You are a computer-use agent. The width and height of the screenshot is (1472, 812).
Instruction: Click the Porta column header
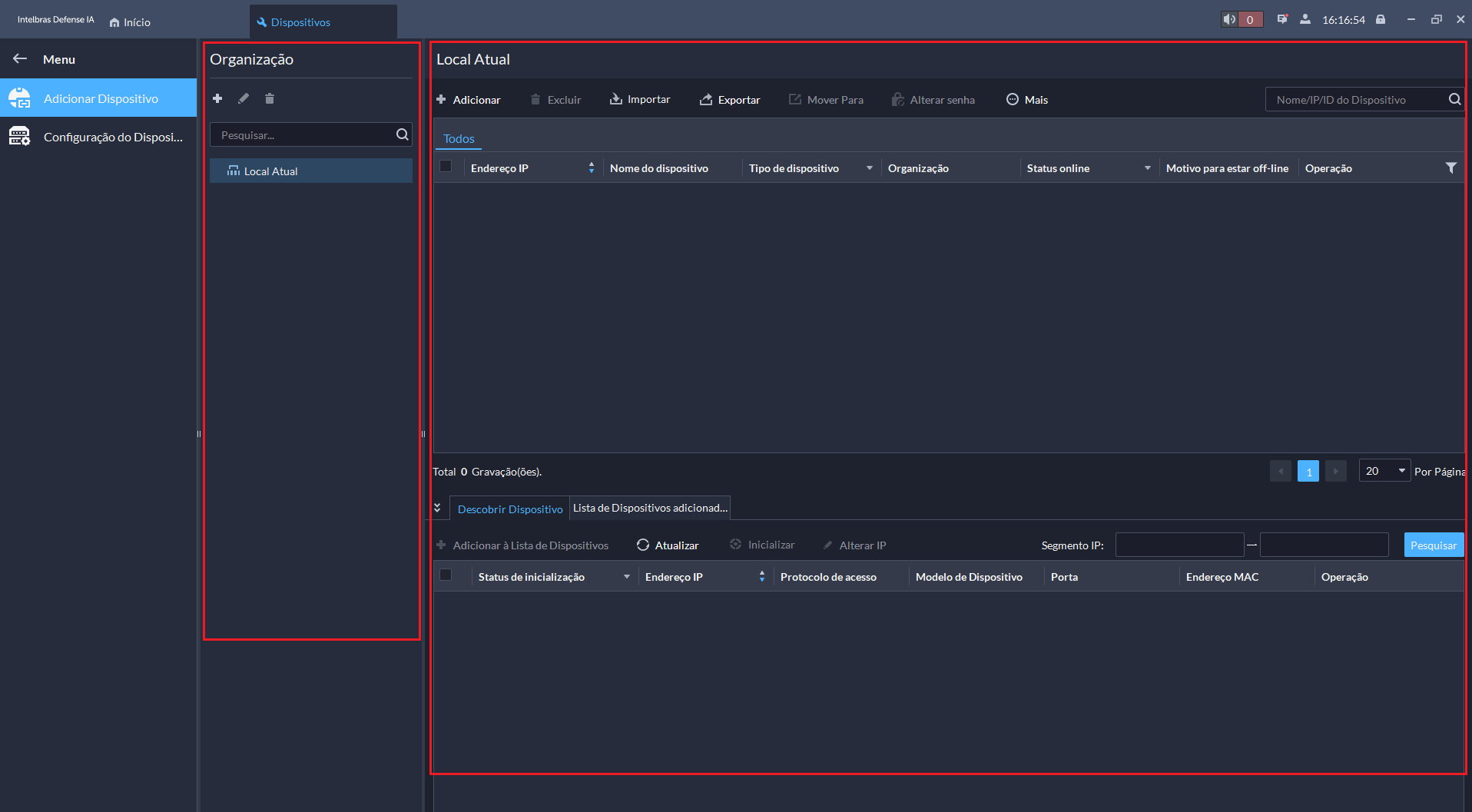click(x=1064, y=577)
